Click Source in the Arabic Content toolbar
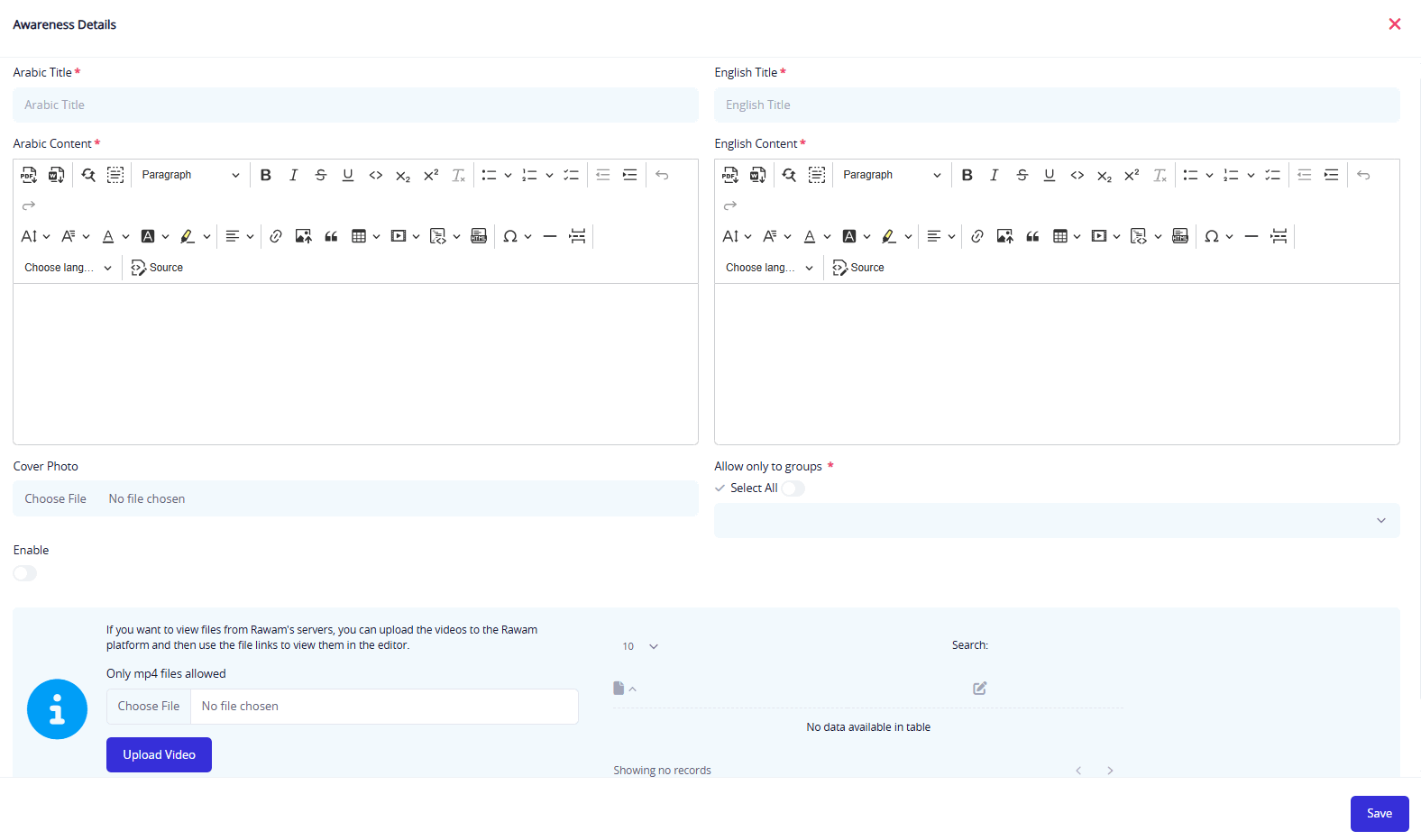Viewport: 1421px width, 840px height. coord(157,268)
